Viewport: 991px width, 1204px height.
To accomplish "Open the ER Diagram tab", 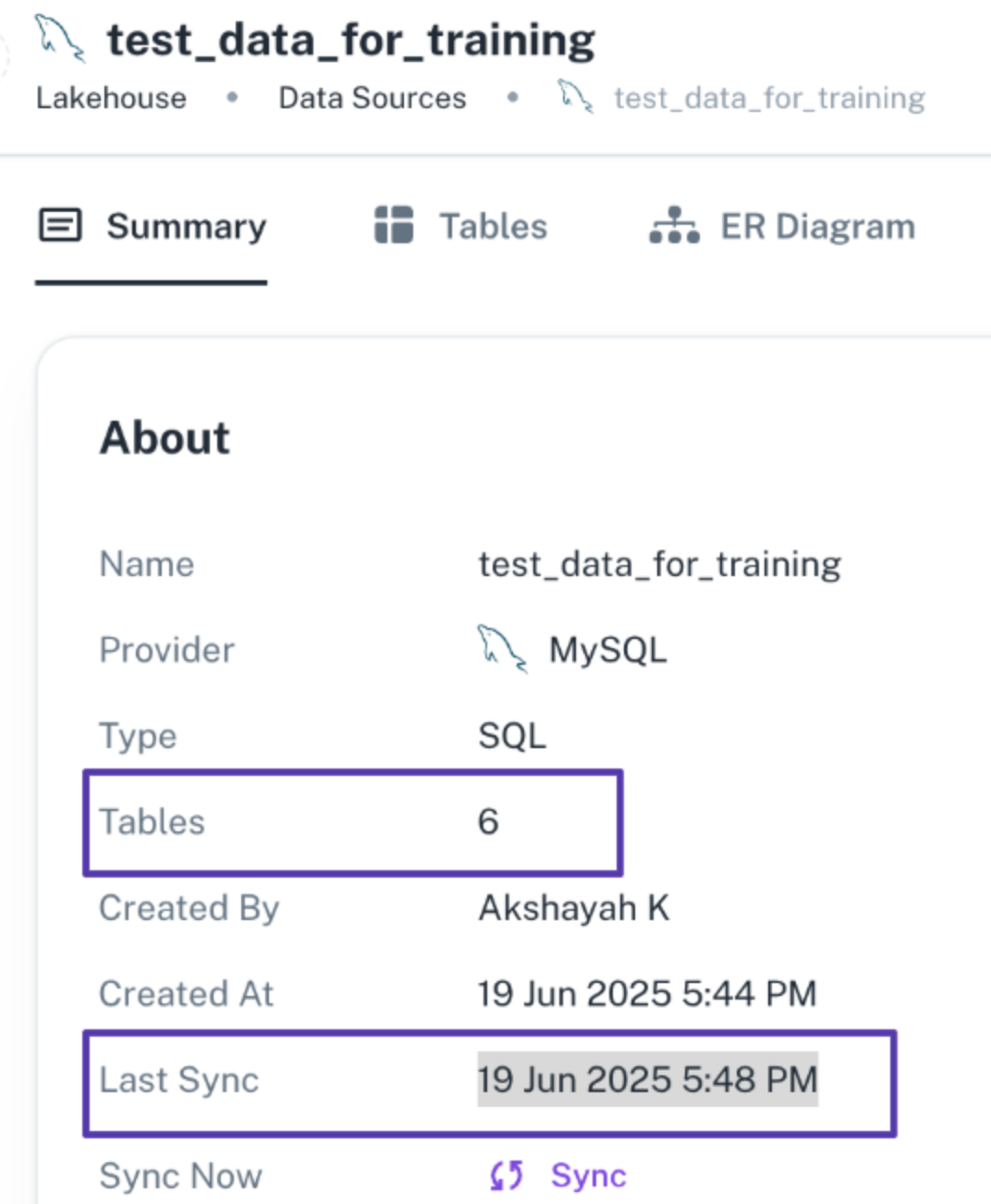I will click(x=783, y=226).
